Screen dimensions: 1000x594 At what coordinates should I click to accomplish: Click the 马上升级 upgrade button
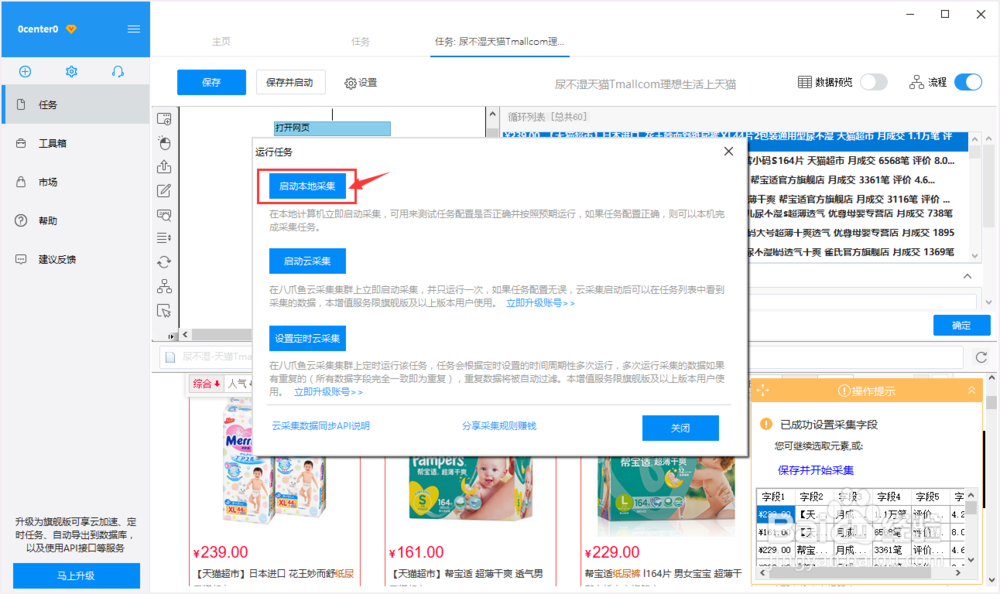coord(77,575)
